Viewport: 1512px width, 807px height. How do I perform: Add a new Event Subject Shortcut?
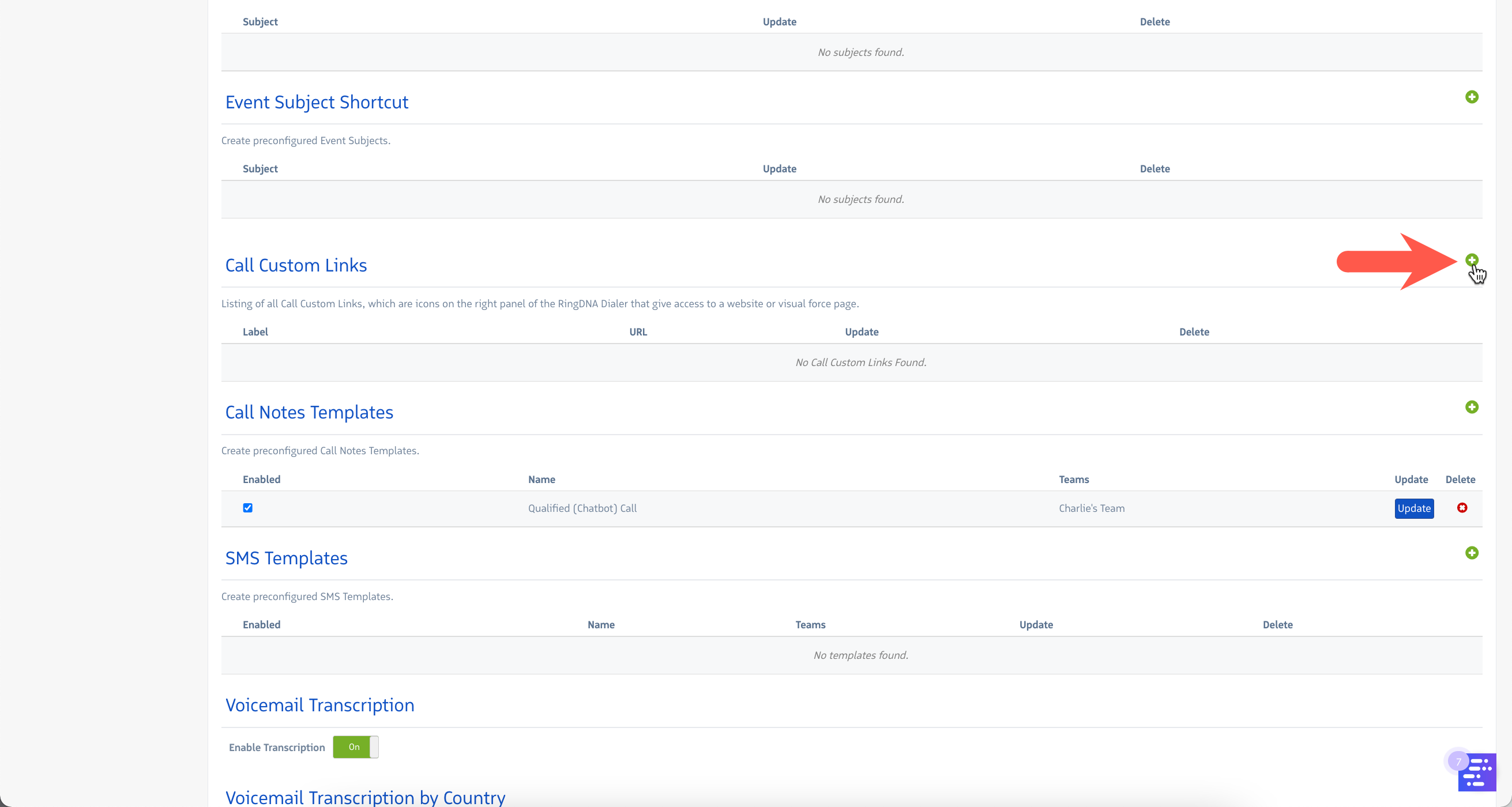click(1471, 97)
